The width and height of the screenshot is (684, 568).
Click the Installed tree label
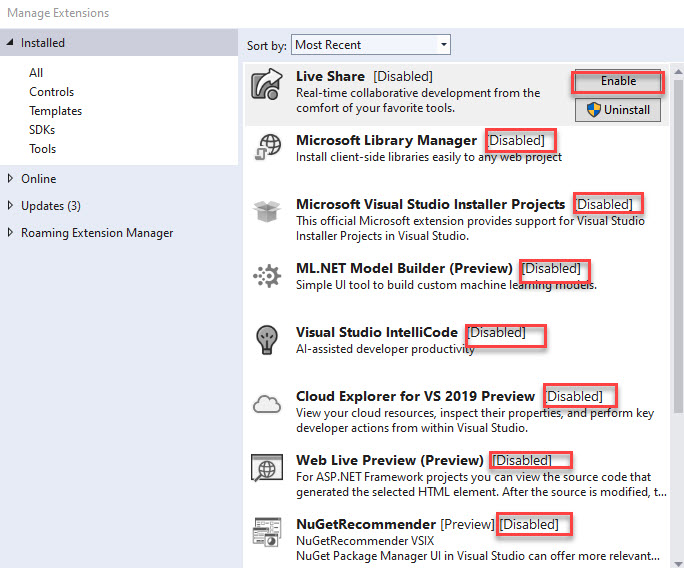click(43, 43)
